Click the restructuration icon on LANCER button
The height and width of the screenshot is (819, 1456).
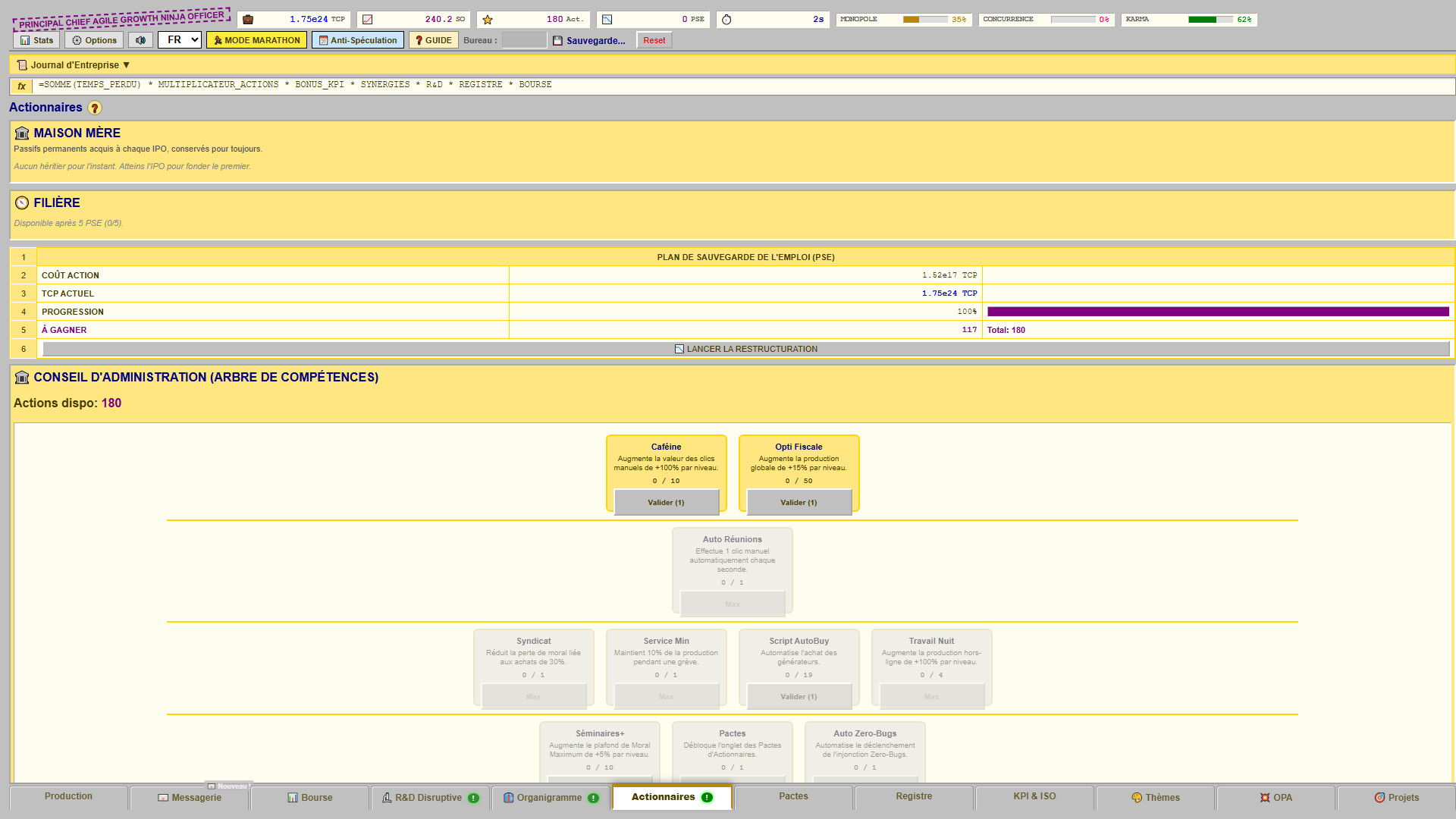click(x=679, y=349)
